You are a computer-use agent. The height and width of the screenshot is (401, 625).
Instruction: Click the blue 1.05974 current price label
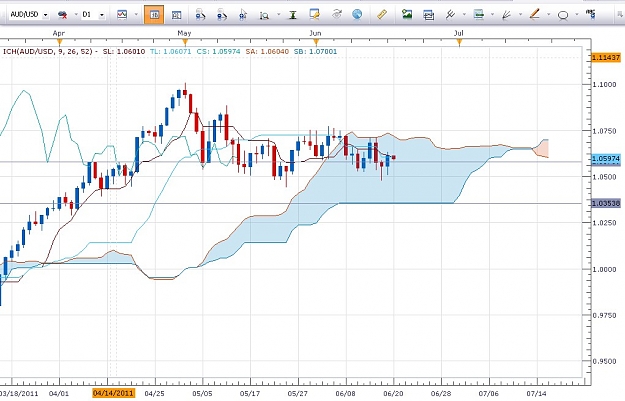pos(606,159)
